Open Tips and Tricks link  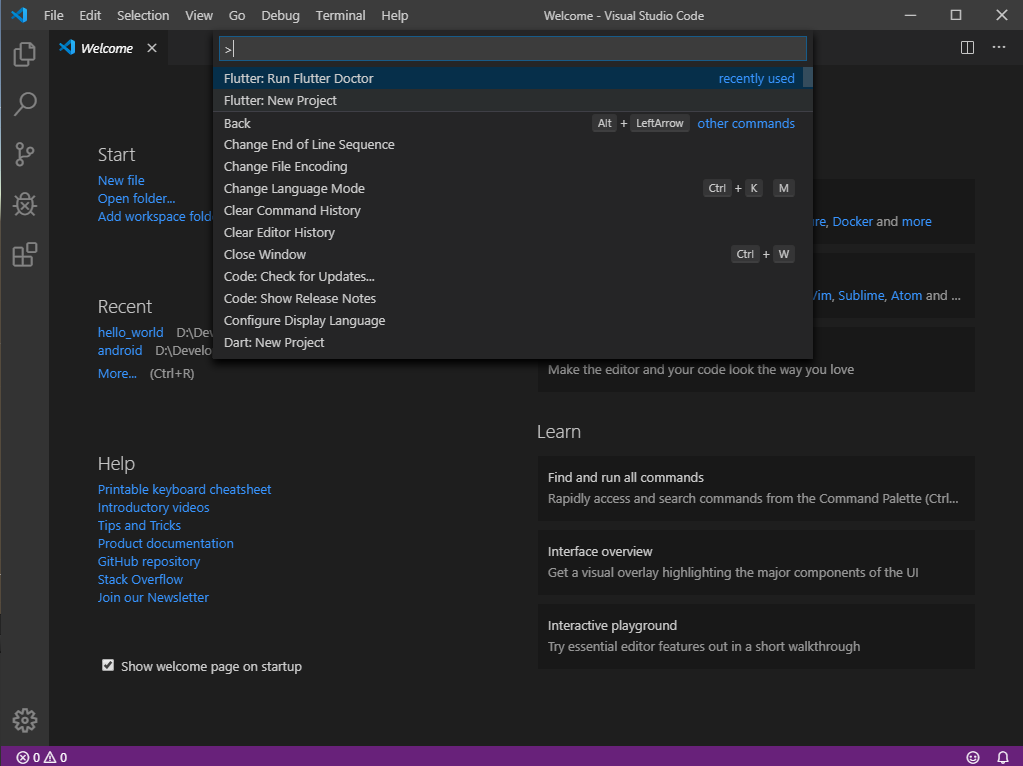pos(139,525)
